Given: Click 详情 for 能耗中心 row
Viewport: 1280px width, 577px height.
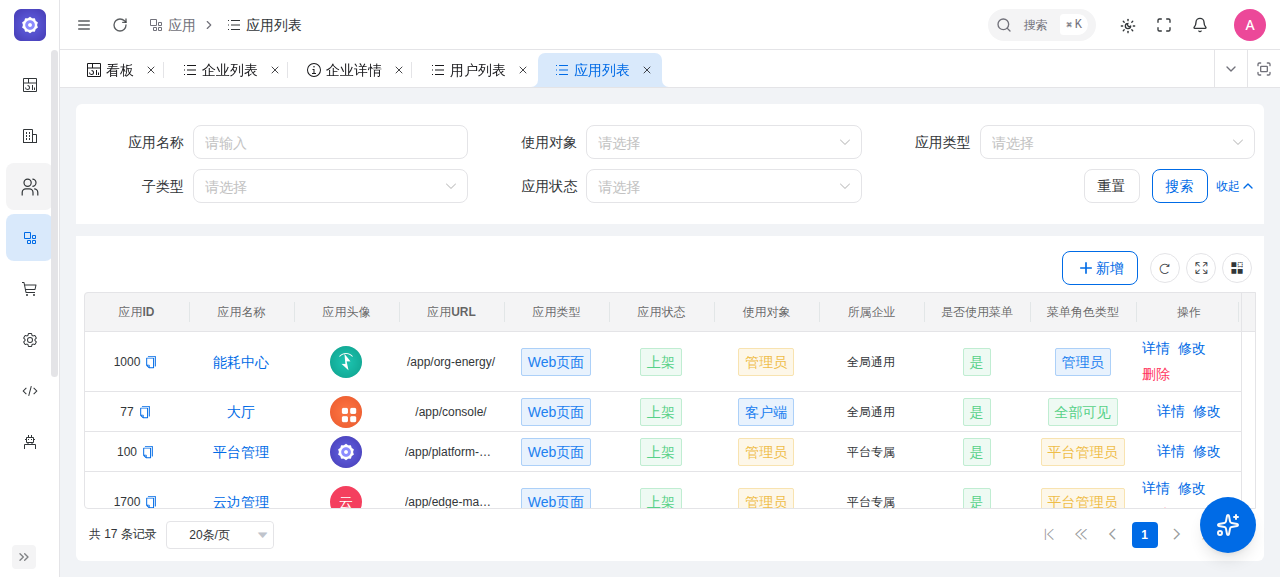Looking at the screenshot, I should 1156,348.
